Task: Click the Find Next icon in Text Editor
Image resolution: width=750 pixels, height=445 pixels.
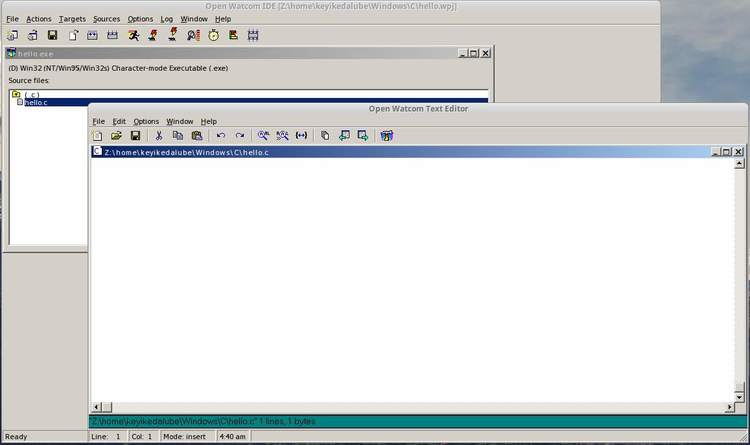Action: pyautogui.click(x=282, y=136)
